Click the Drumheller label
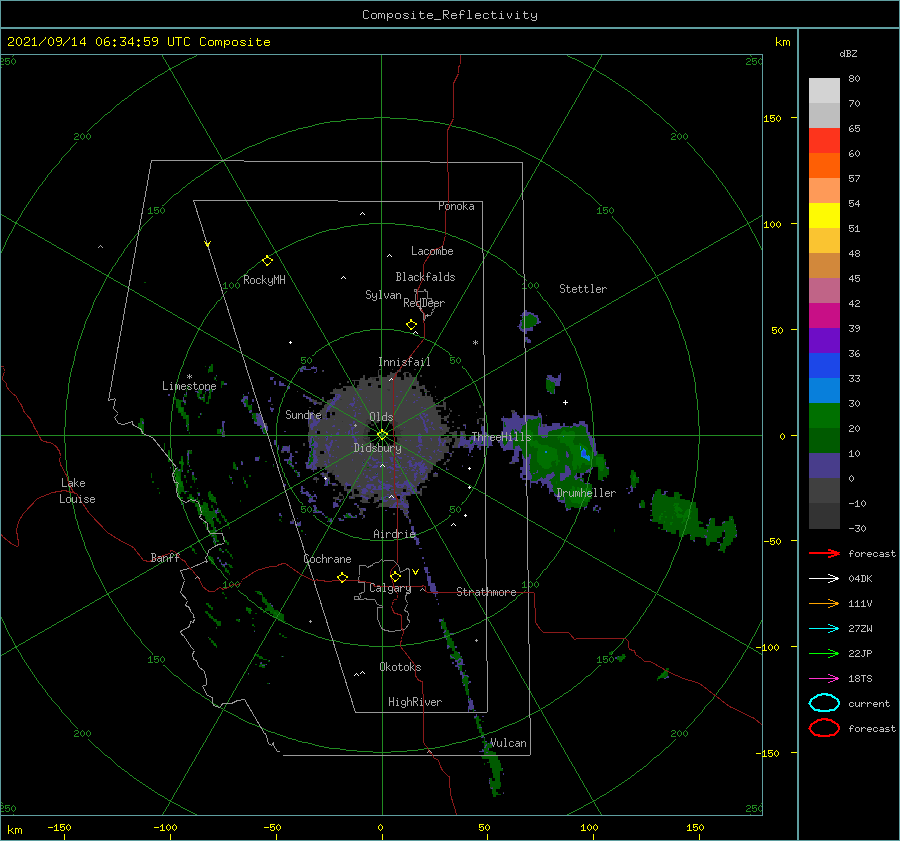This screenshot has width=900, height=841. click(x=586, y=493)
